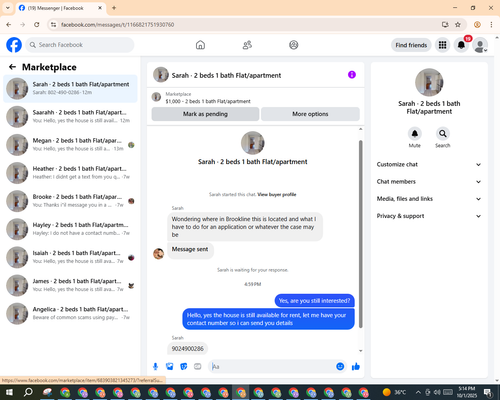Reload the page with browser refresh button
Viewport: 500px width, 400px height.
(37, 24)
